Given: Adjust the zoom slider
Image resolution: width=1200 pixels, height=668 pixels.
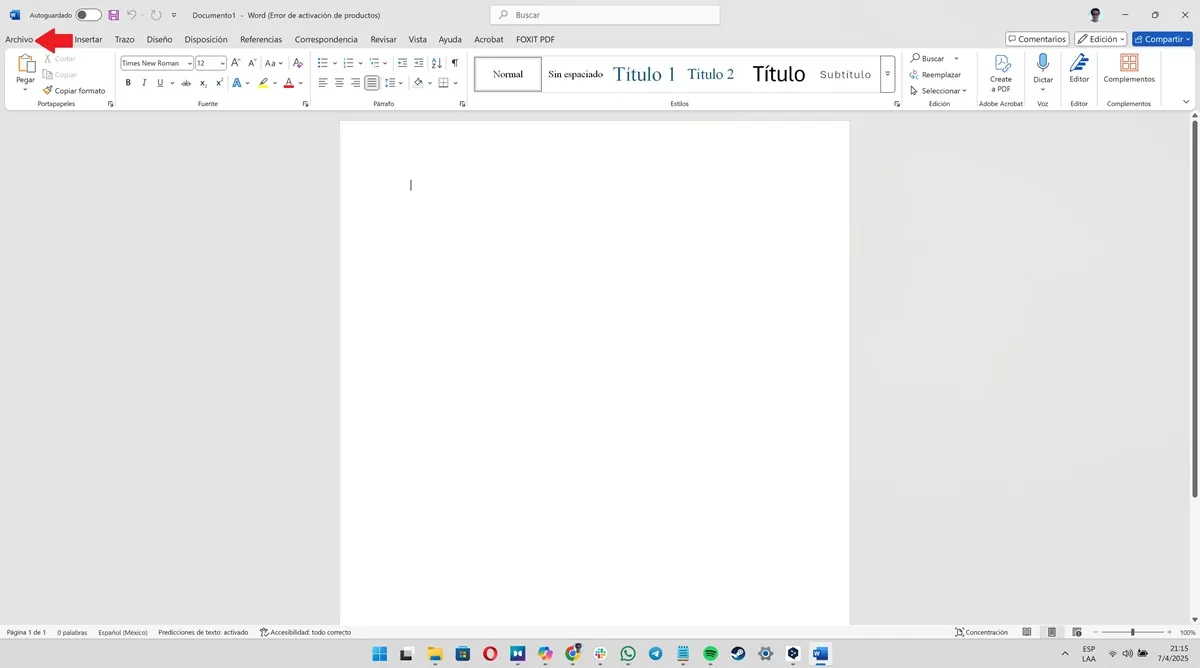Looking at the screenshot, I should [x=1132, y=632].
